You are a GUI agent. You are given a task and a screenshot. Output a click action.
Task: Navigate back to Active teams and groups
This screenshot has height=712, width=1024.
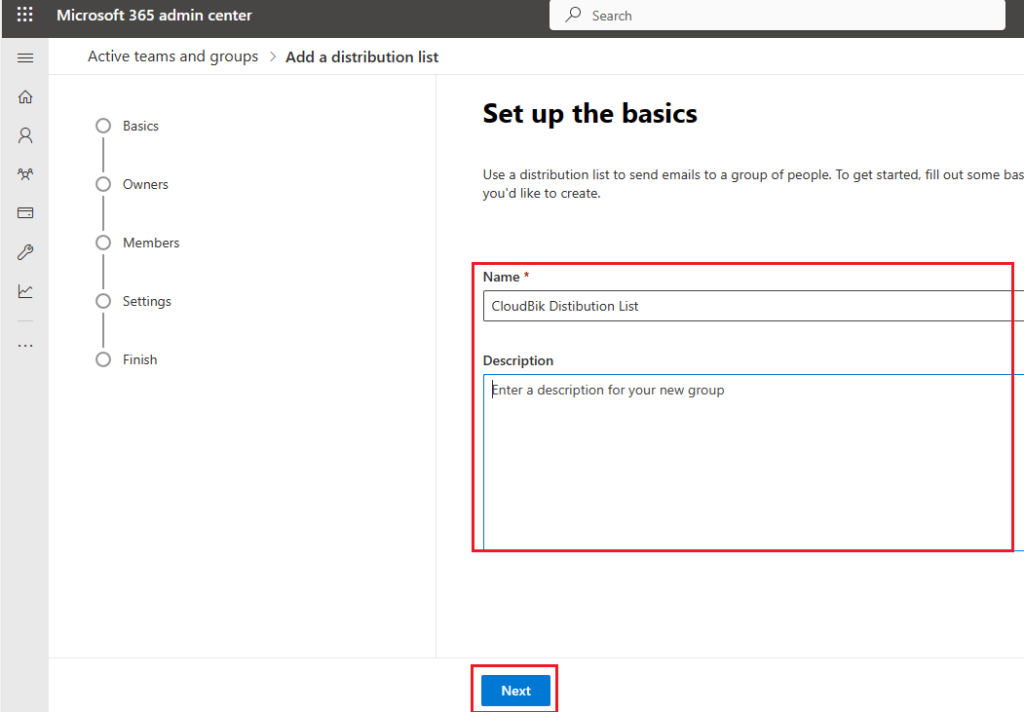point(172,56)
